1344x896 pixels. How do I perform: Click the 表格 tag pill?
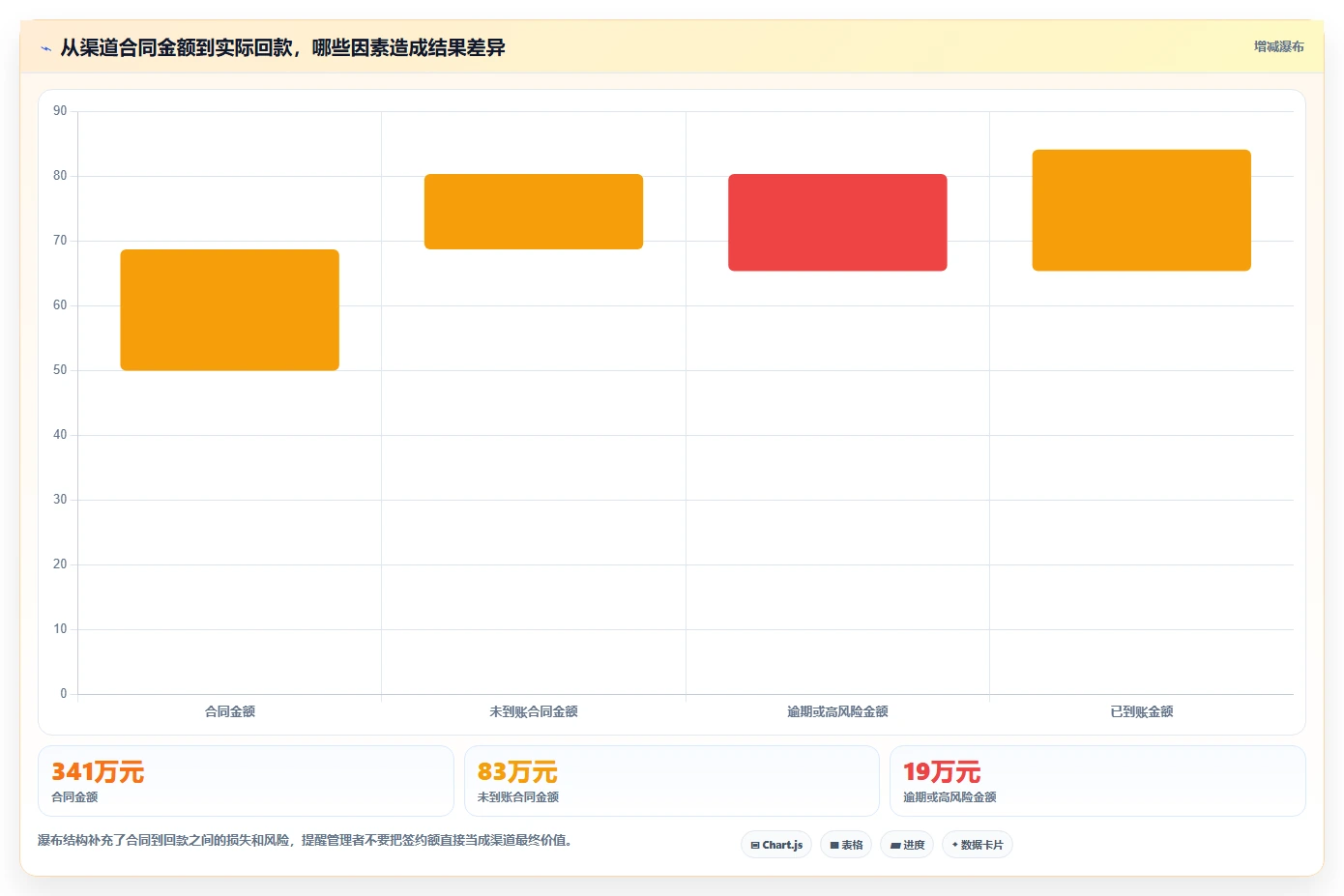click(846, 845)
